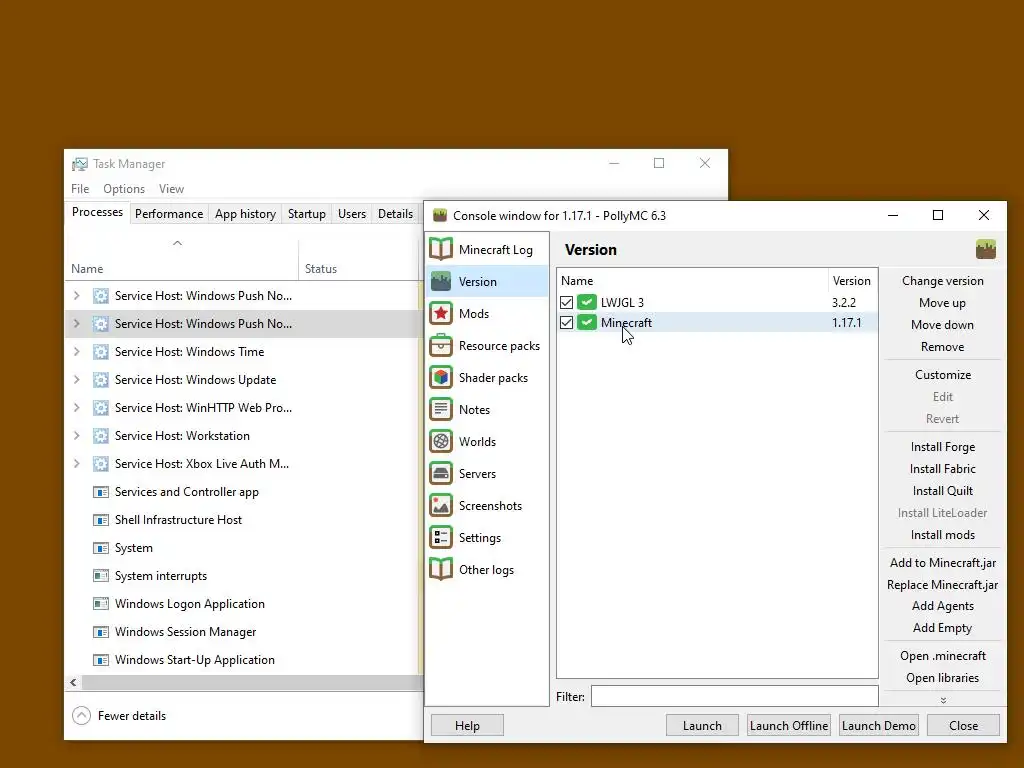This screenshot has height=768, width=1024.
Task: Switch to Performance tab
Action: [x=169, y=214]
